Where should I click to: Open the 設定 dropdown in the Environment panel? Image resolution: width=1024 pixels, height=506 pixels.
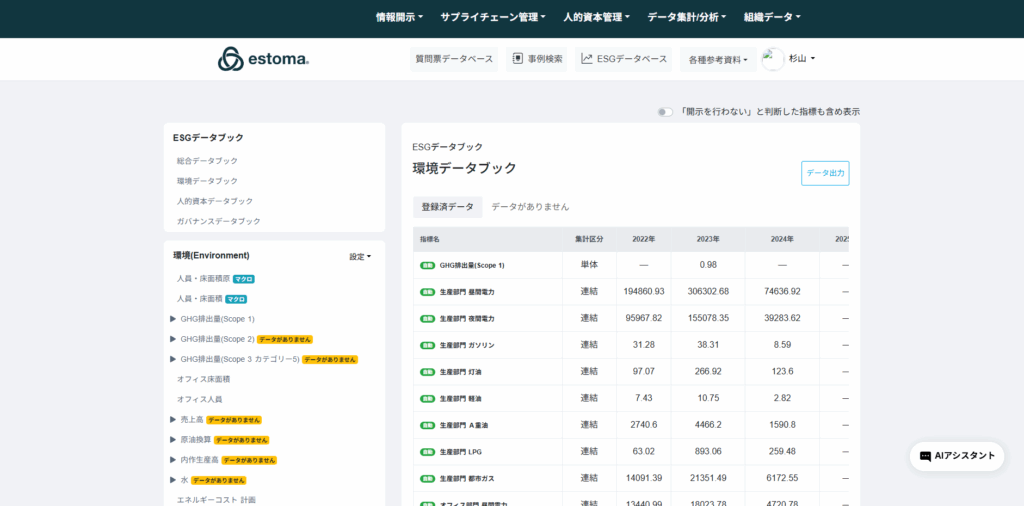(360, 257)
